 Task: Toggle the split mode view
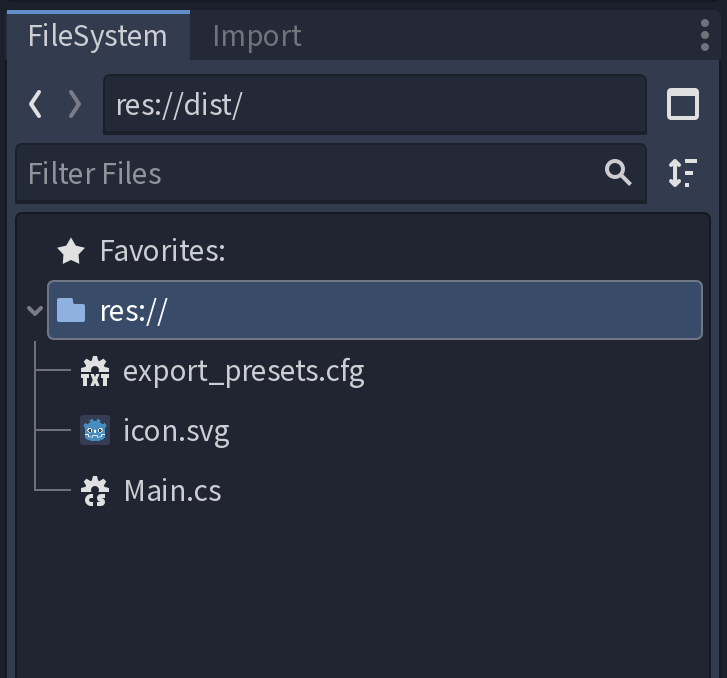pos(683,104)
